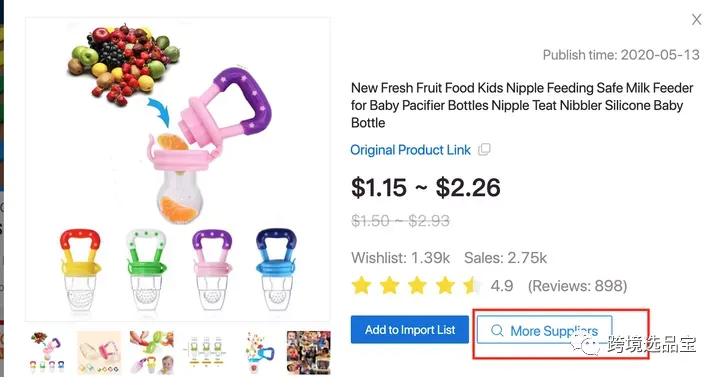Click the More Suppliers button
The image size is (720, 377).
(x=545, y=330)
